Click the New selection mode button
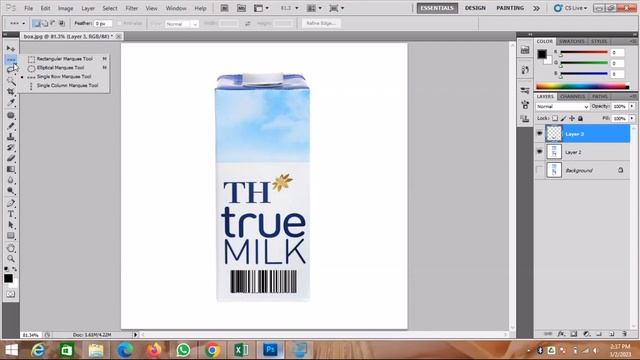Screen dimensions: 640x360 coord(36,24)
